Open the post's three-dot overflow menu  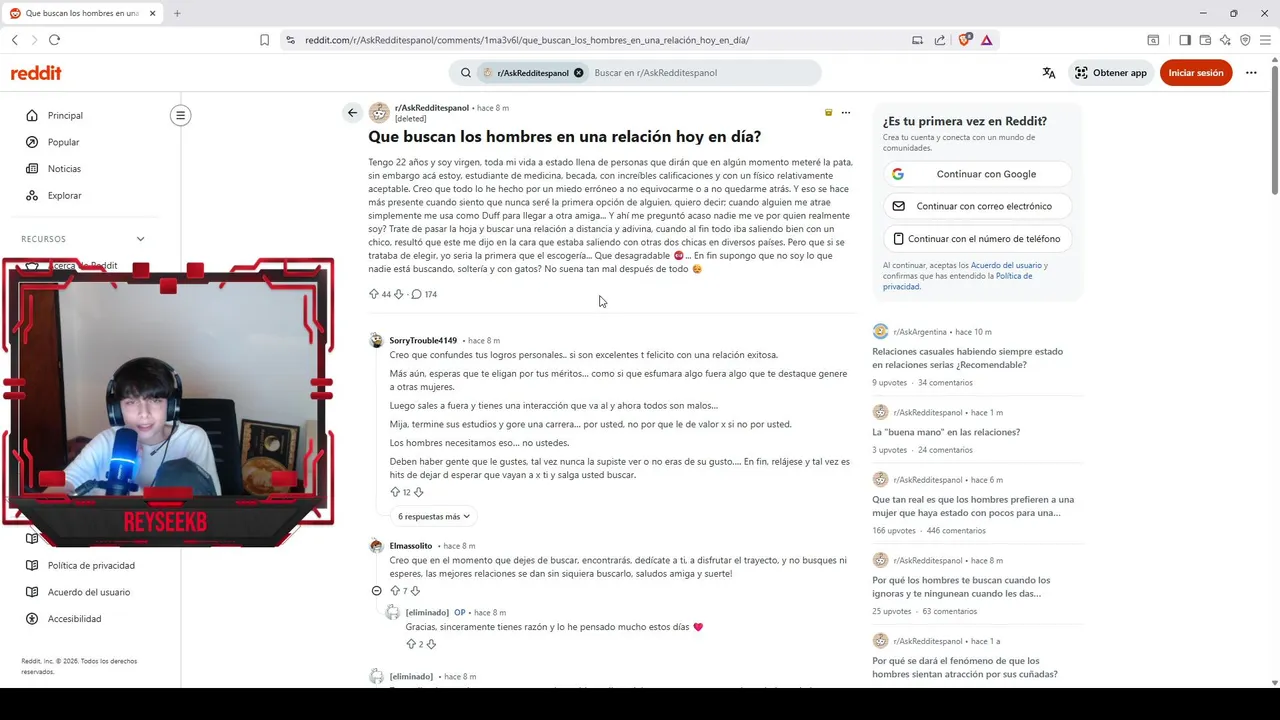pos(845,113)
